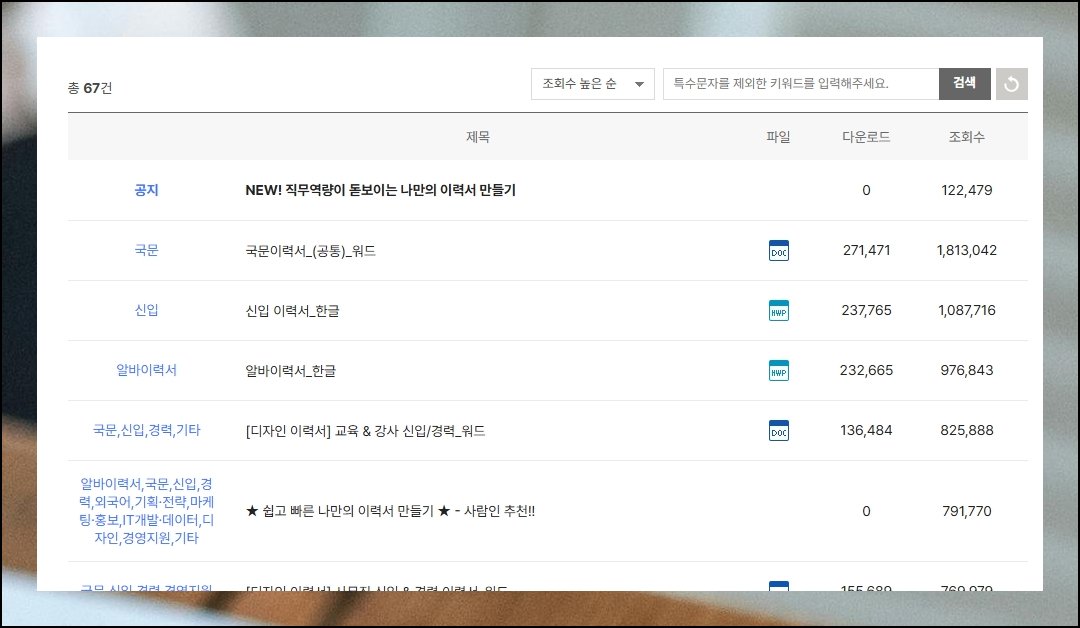1080x628 pixels.
Task: Open the 조회수 높은 순 sort dropdown
Action: (592, 84)
